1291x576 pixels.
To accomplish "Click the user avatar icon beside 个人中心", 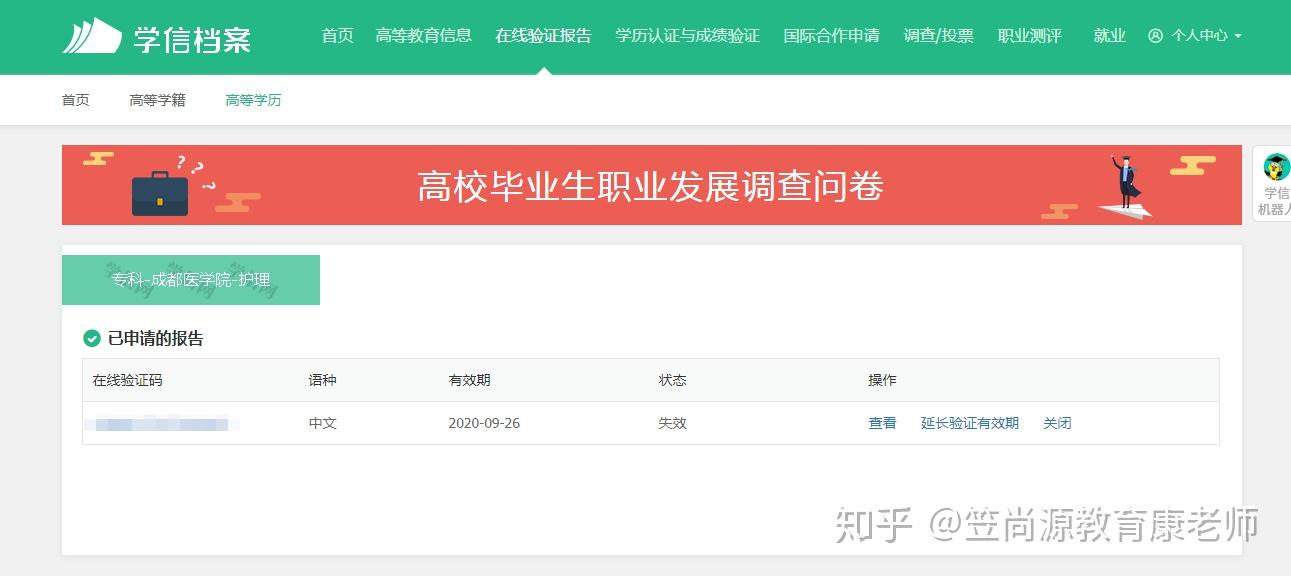I will [x=1155, y=36].
